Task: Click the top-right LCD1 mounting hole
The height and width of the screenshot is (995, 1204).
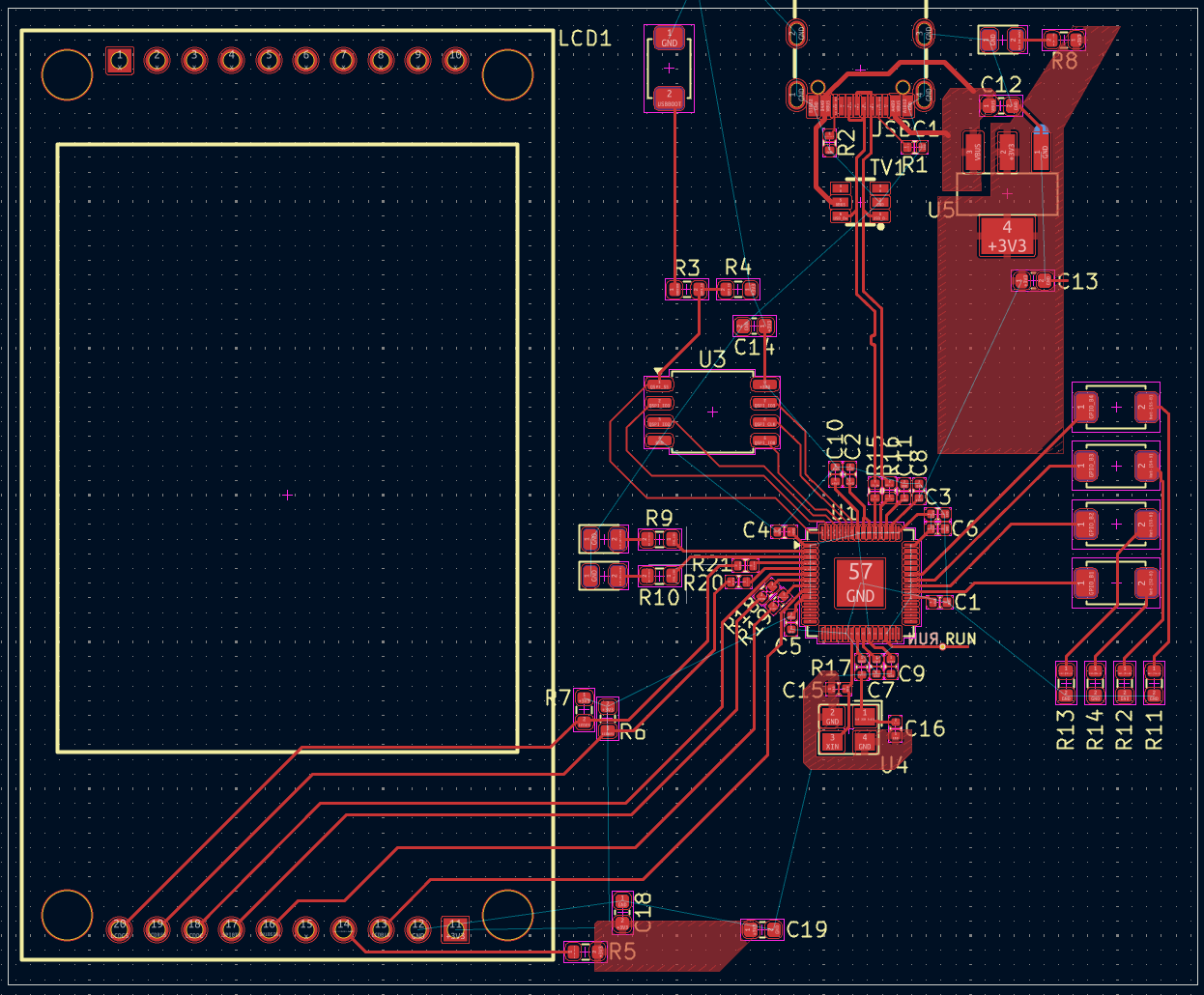Action: pyautogui.click(x=507, y=74)
